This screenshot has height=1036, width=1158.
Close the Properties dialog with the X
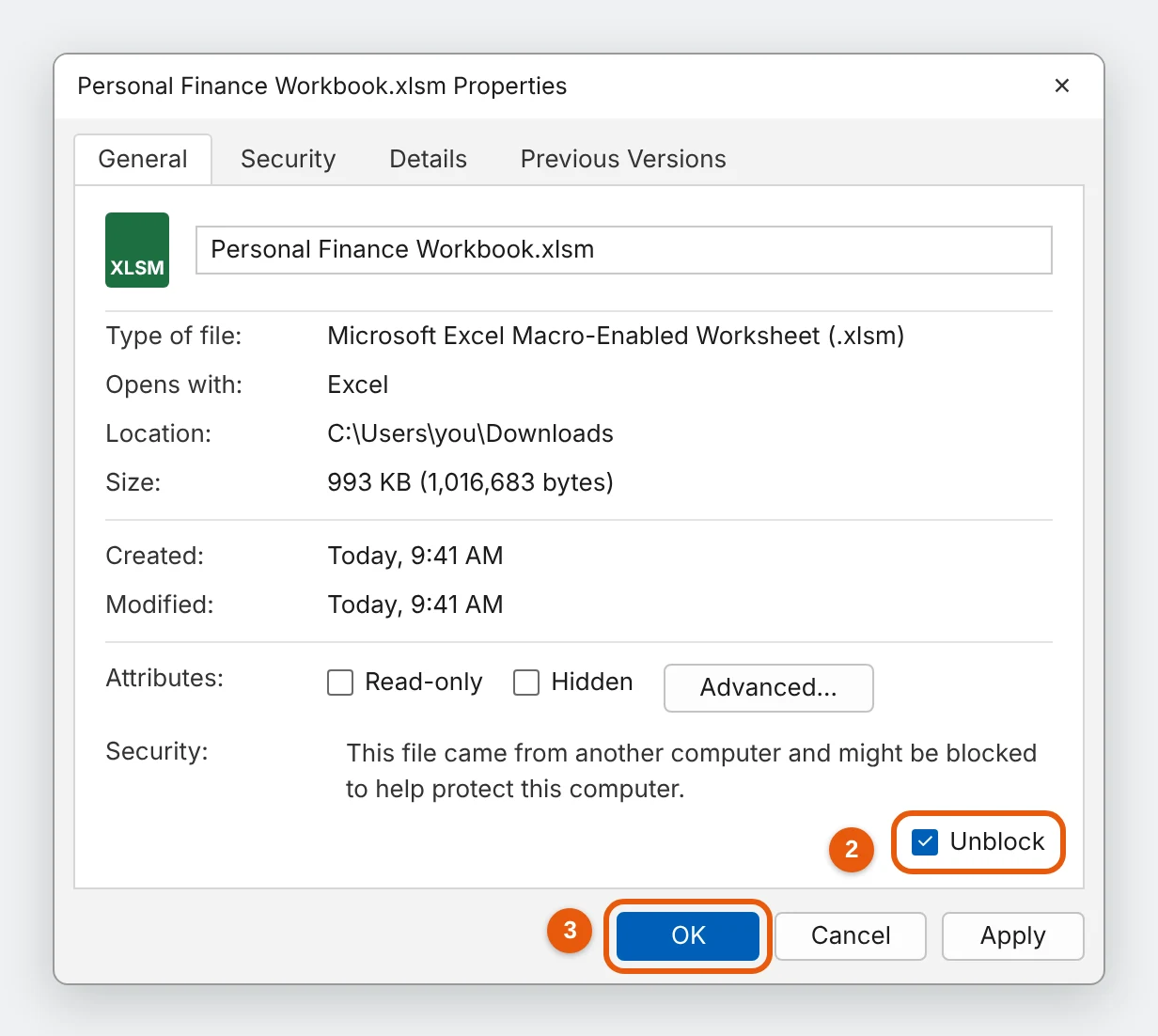tap(1062, 86)
